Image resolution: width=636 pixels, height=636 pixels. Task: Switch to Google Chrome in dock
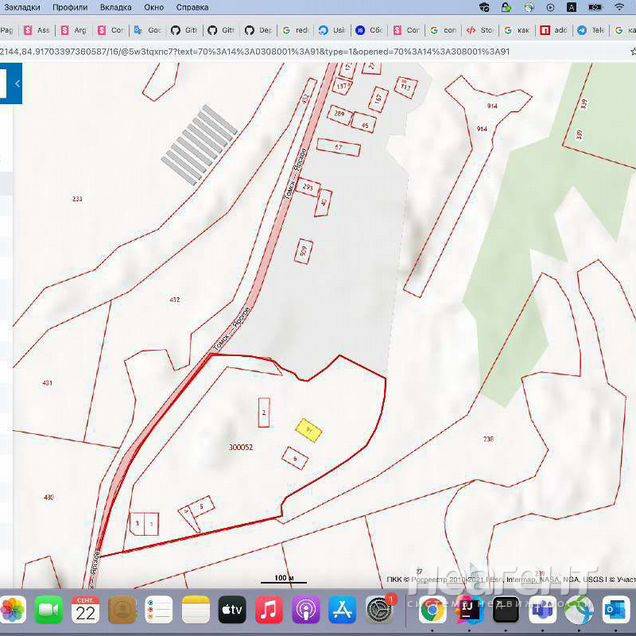[x=433, y=608]
